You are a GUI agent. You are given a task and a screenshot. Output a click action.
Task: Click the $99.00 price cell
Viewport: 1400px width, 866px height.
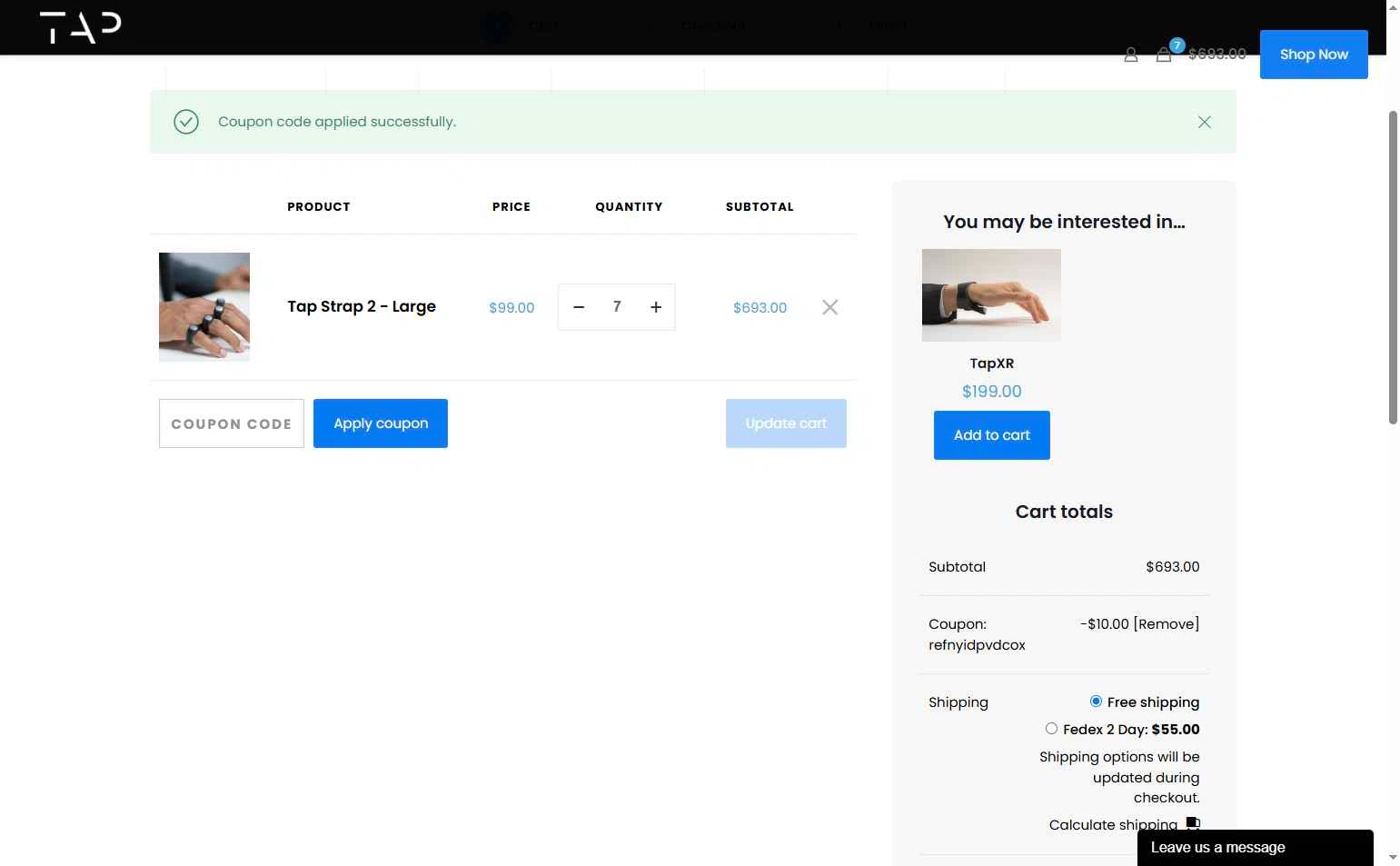tap(511, 308)
